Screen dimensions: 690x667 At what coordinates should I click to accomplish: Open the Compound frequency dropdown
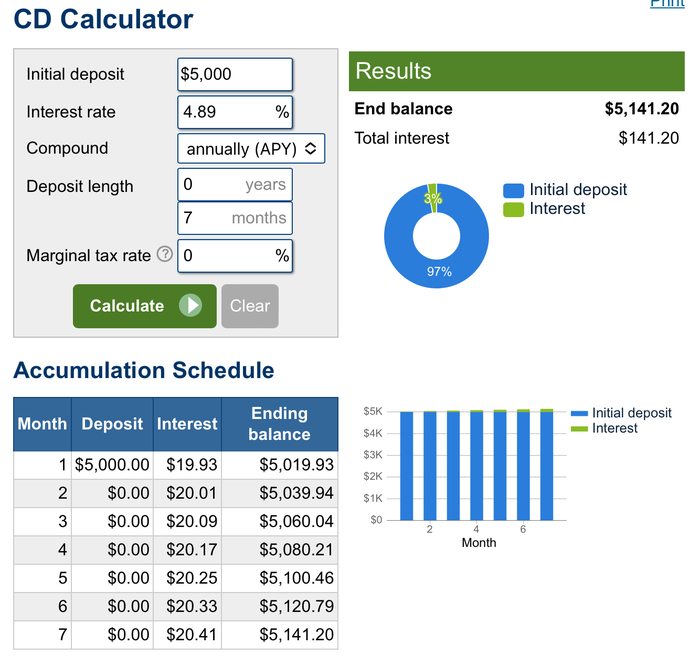pos(251,149)
